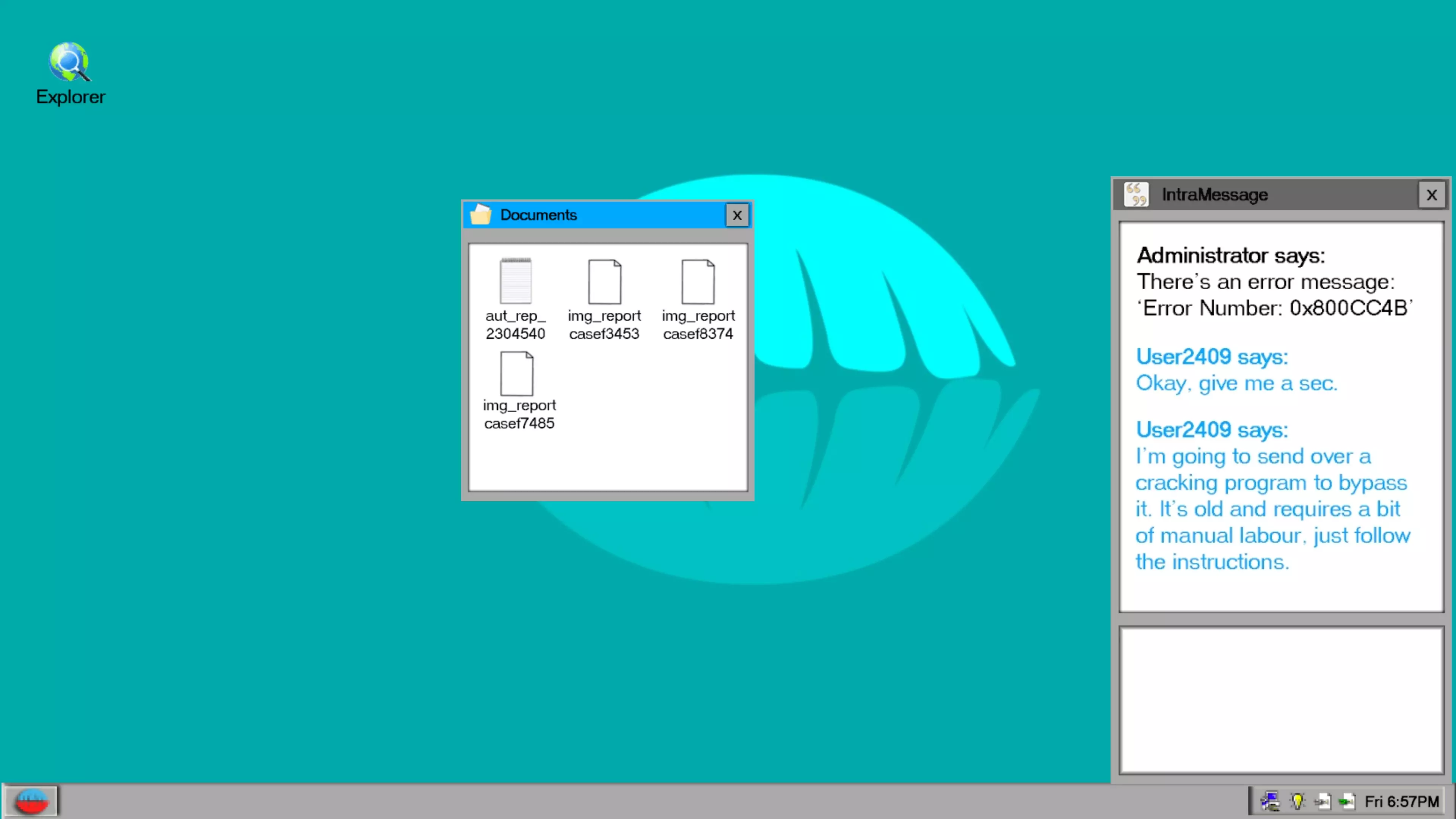Close the IntraMessage window
Screen dimensions: 1456x819
click(x=1431, y=195)
